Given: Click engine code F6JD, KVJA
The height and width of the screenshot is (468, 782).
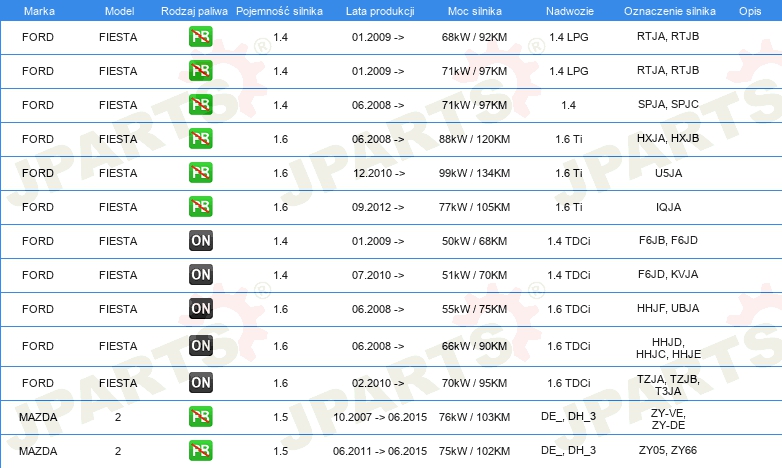Looking at the screenshot, I should pyautogui.click(x=668, y=274).
